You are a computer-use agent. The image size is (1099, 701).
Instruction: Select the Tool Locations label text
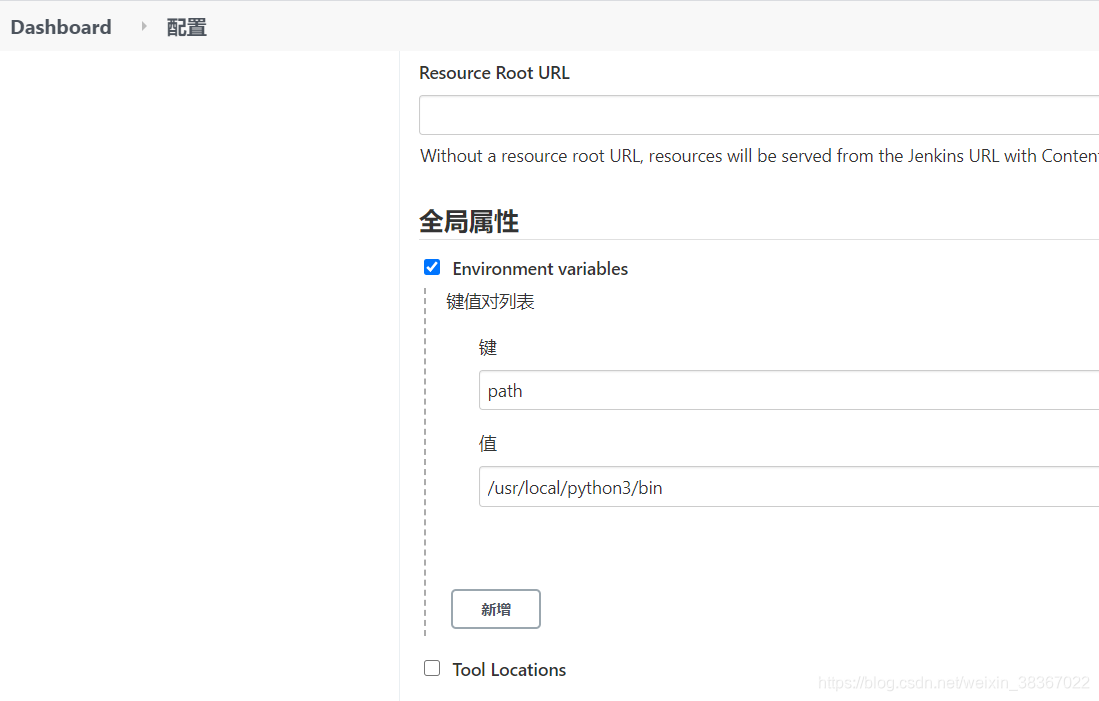coord(509,669)
